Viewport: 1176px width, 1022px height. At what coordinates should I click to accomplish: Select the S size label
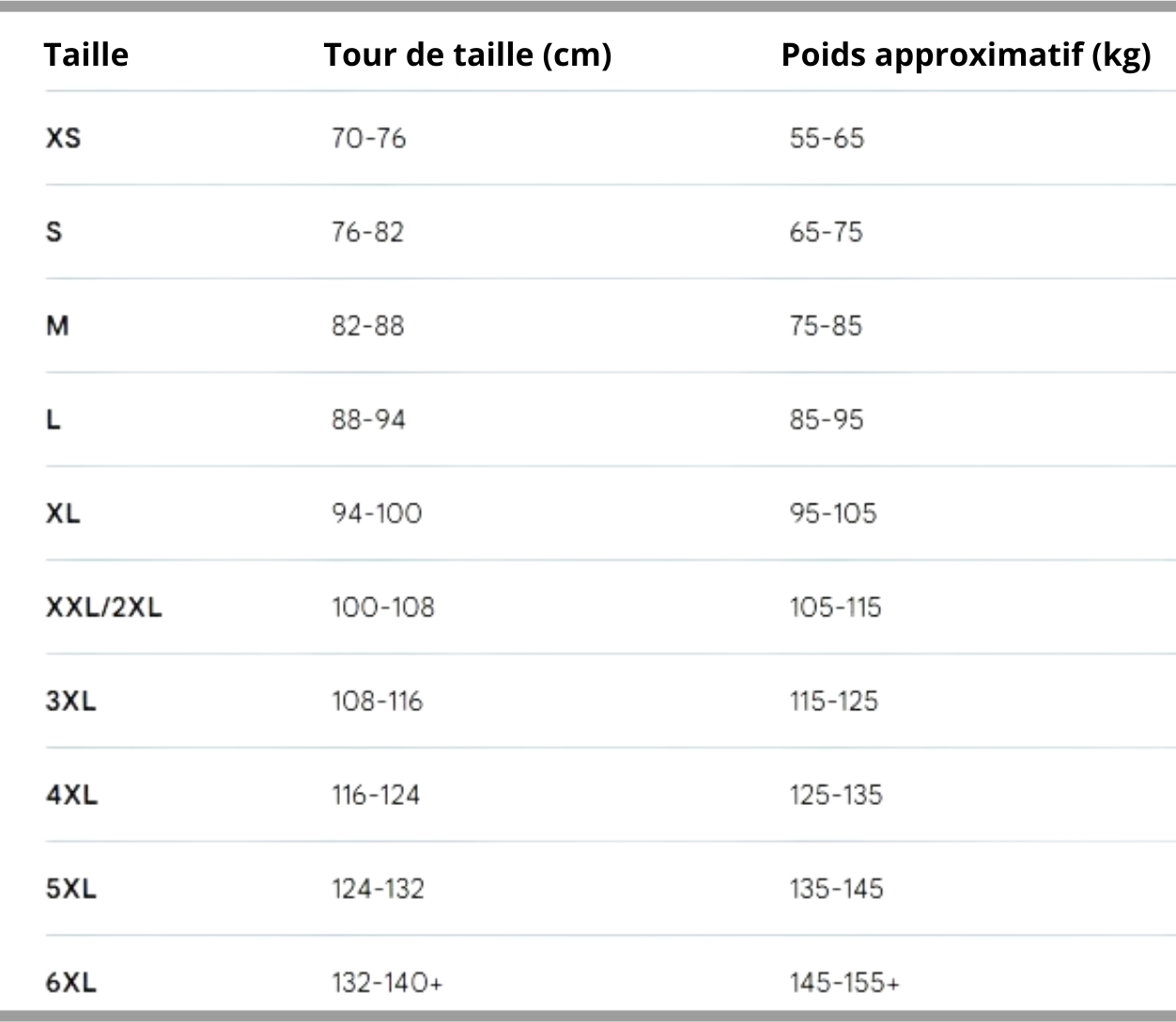(x=54, y=231)
